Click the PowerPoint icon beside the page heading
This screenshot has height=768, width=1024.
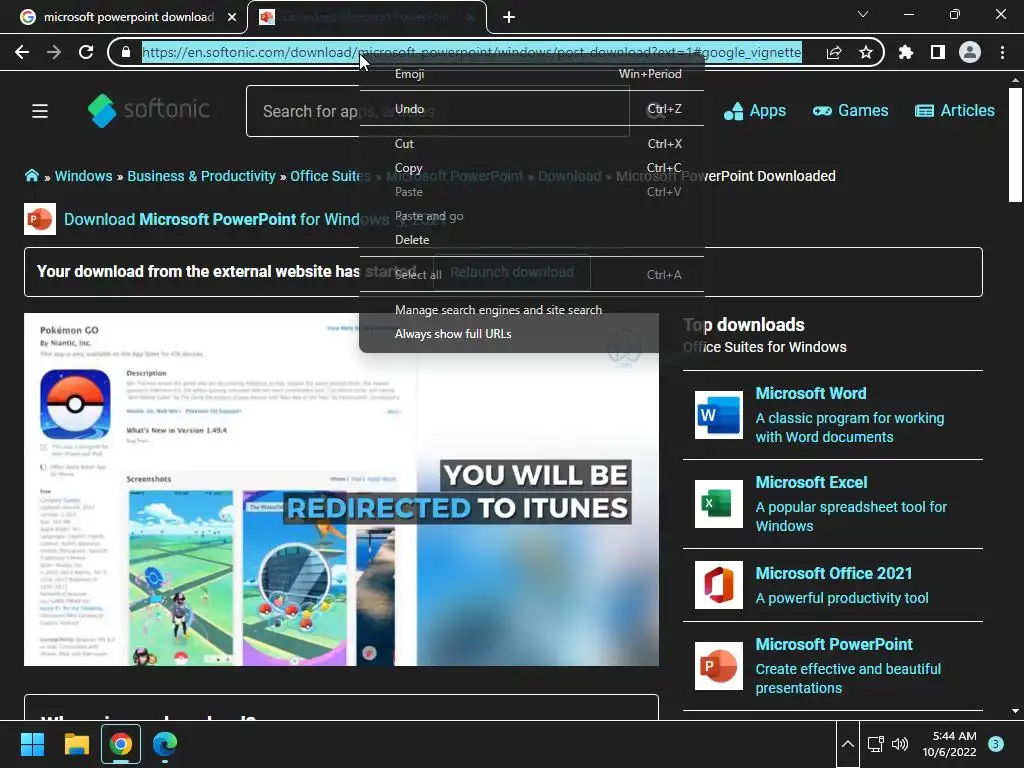tap(40, 219)
